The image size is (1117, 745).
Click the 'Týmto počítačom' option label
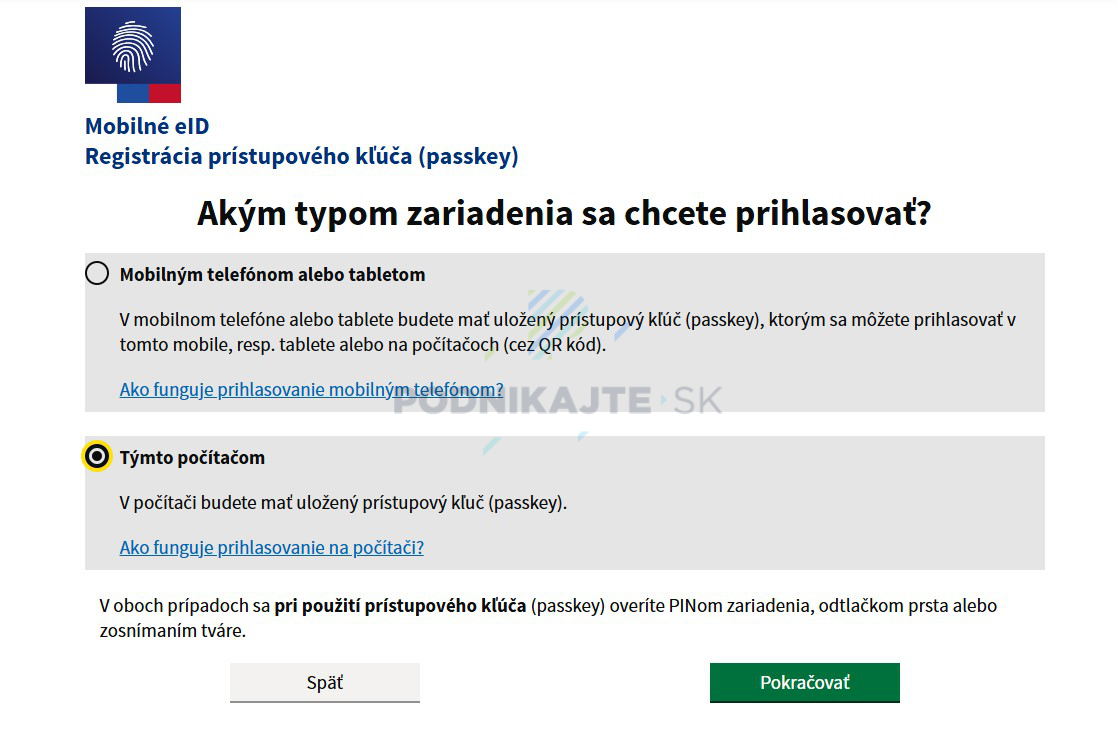[x=192, y=457]
